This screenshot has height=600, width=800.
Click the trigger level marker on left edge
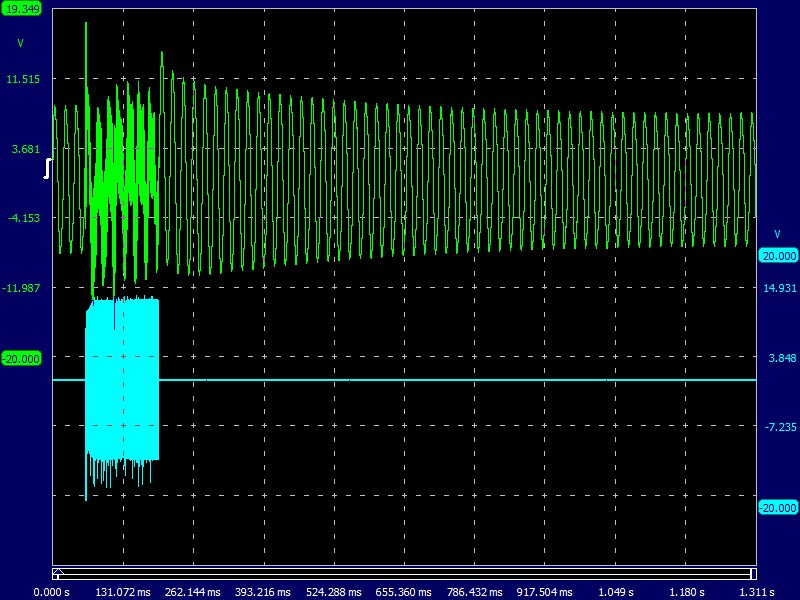(x=47, y=168)
